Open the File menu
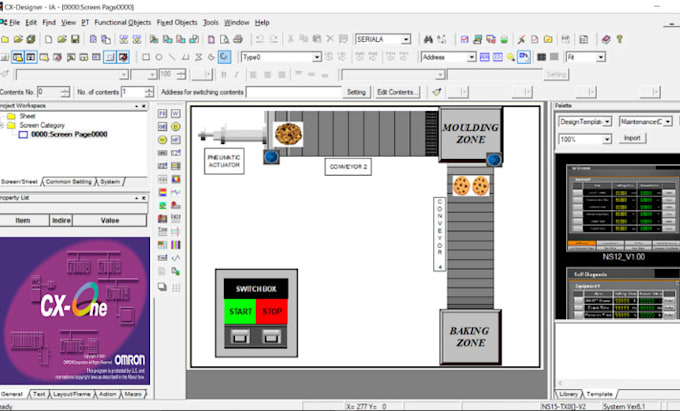Screen dimensions: 680x411 click(x=14, y=23)
